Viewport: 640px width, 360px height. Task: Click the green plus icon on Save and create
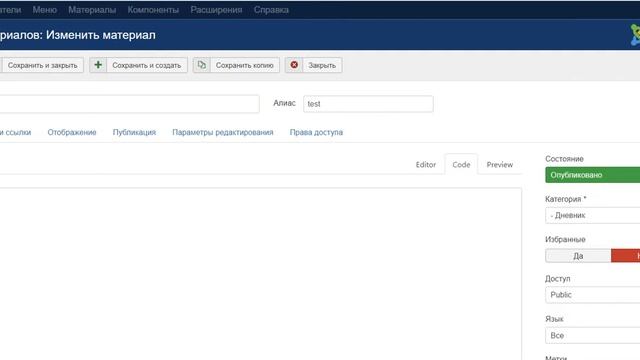[x=98, y=65]
